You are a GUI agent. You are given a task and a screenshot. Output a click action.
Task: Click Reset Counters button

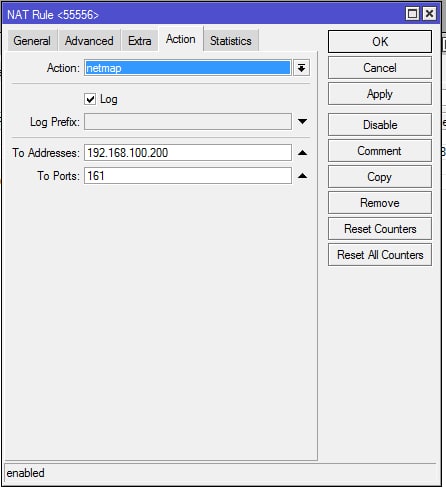[380, 229]
